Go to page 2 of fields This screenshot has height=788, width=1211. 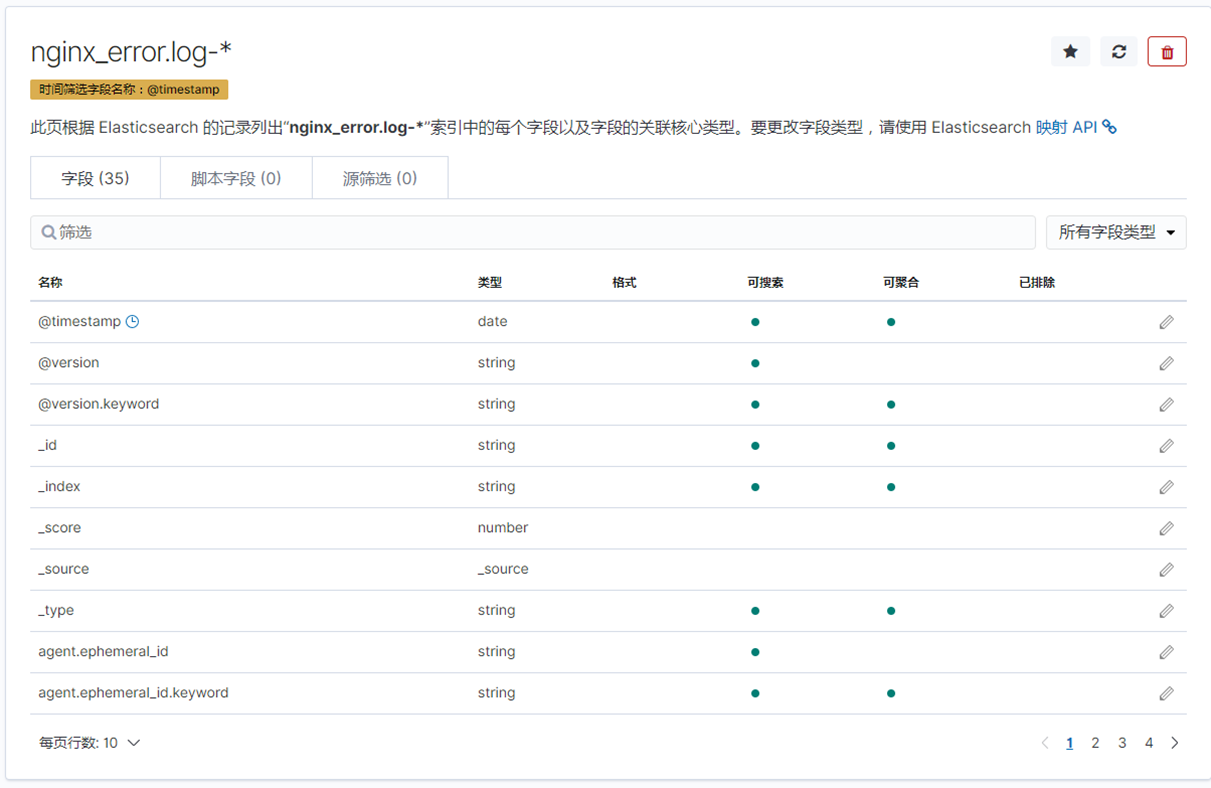(1095, 743)
